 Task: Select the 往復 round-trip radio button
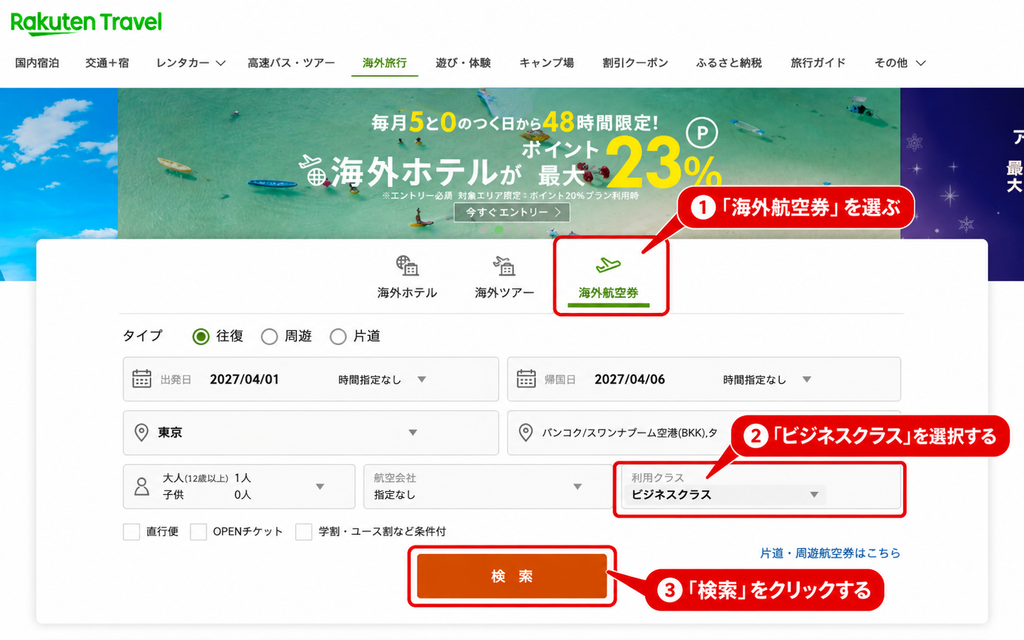pyautogui.click(x=201, y=336)
